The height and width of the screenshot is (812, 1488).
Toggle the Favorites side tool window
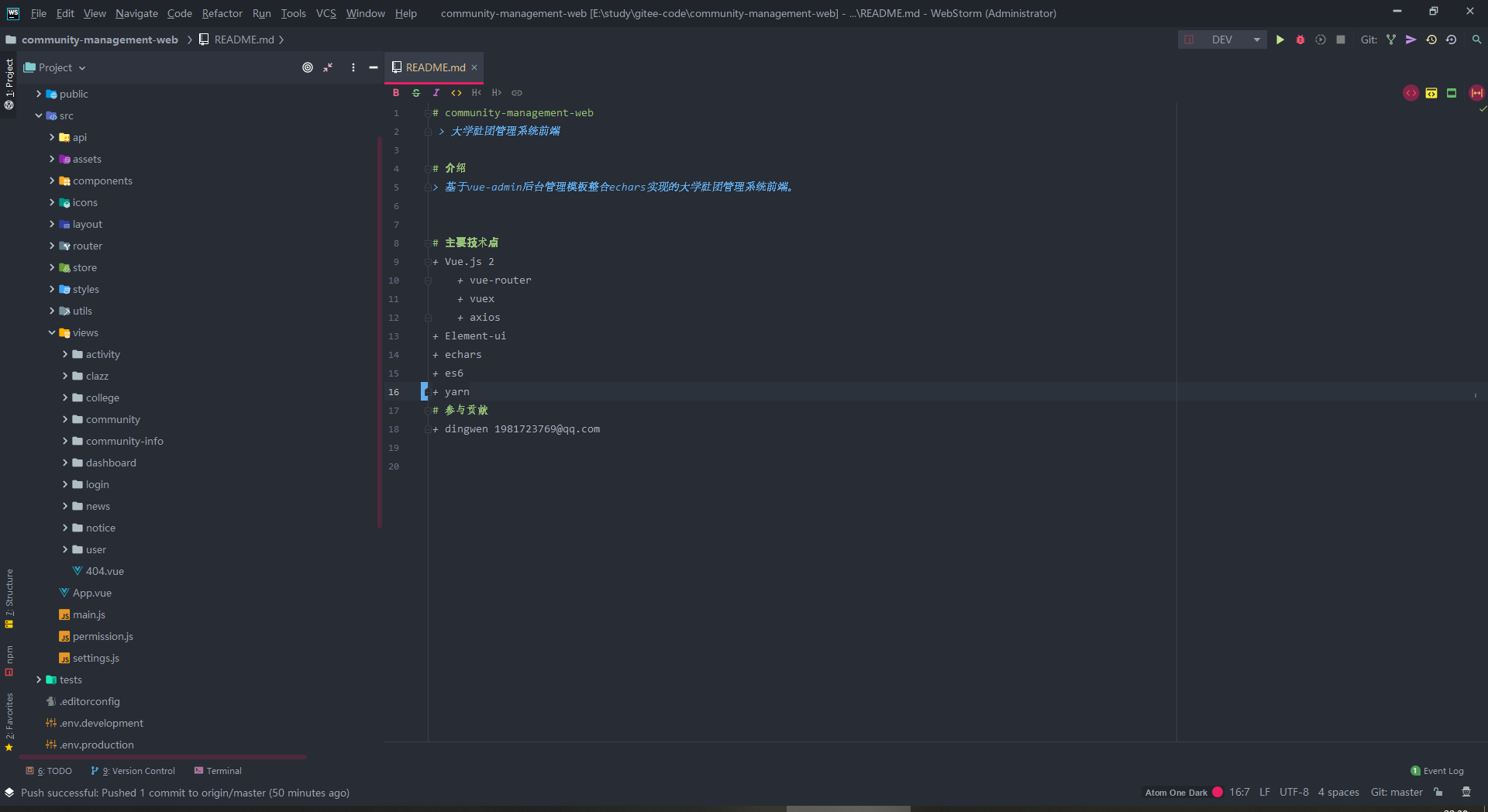pos(9,722)
